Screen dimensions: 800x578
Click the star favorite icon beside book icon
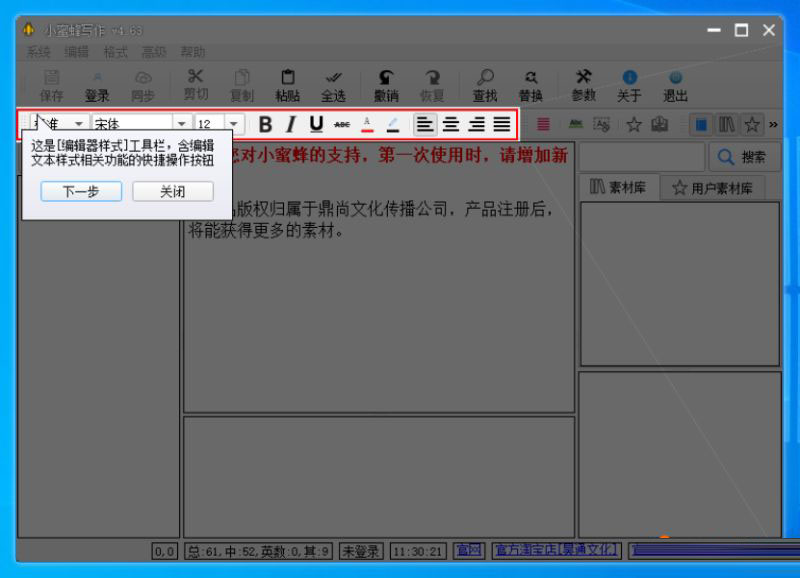(x=634, y=124)
